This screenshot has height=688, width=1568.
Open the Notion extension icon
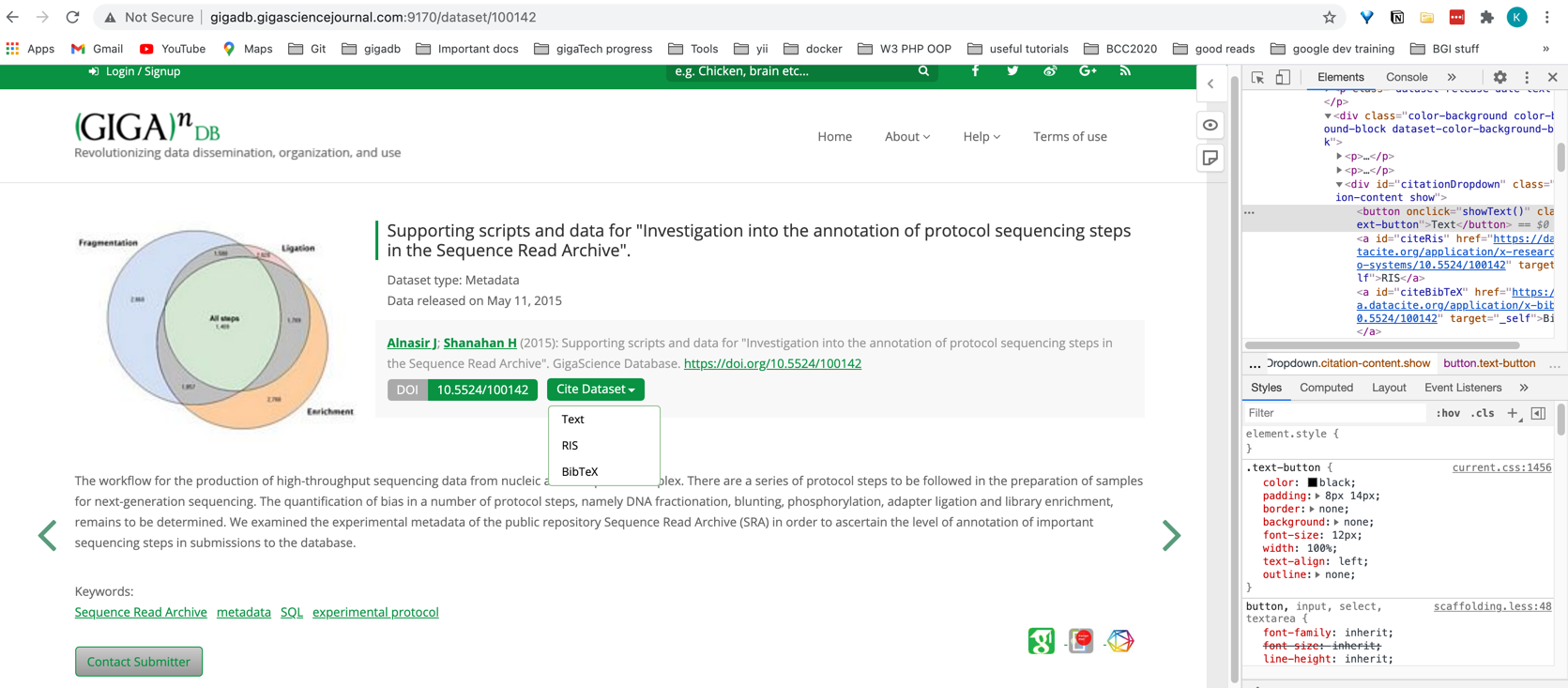tap(1397, 17)
